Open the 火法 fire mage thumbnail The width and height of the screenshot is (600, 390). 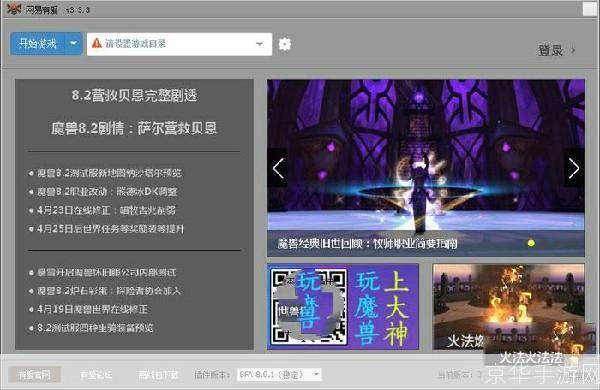[x=509, y=307]
